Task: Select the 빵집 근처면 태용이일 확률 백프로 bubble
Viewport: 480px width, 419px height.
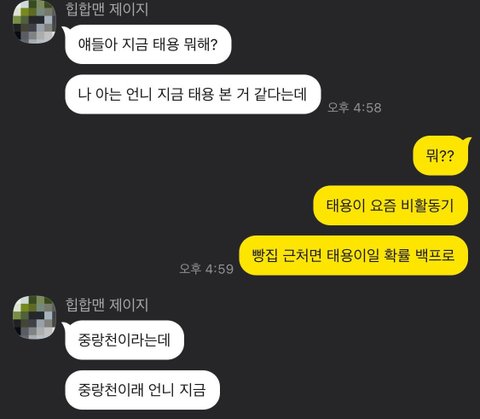Action: [353, 256]
